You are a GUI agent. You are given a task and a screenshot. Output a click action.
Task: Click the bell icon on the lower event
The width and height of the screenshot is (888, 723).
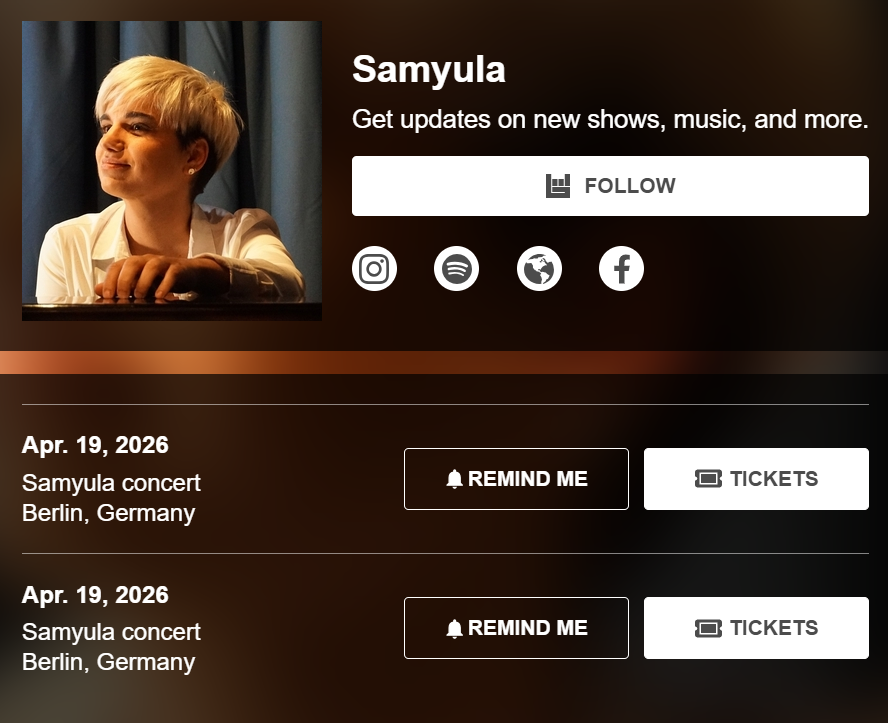(x=455, y=628)
